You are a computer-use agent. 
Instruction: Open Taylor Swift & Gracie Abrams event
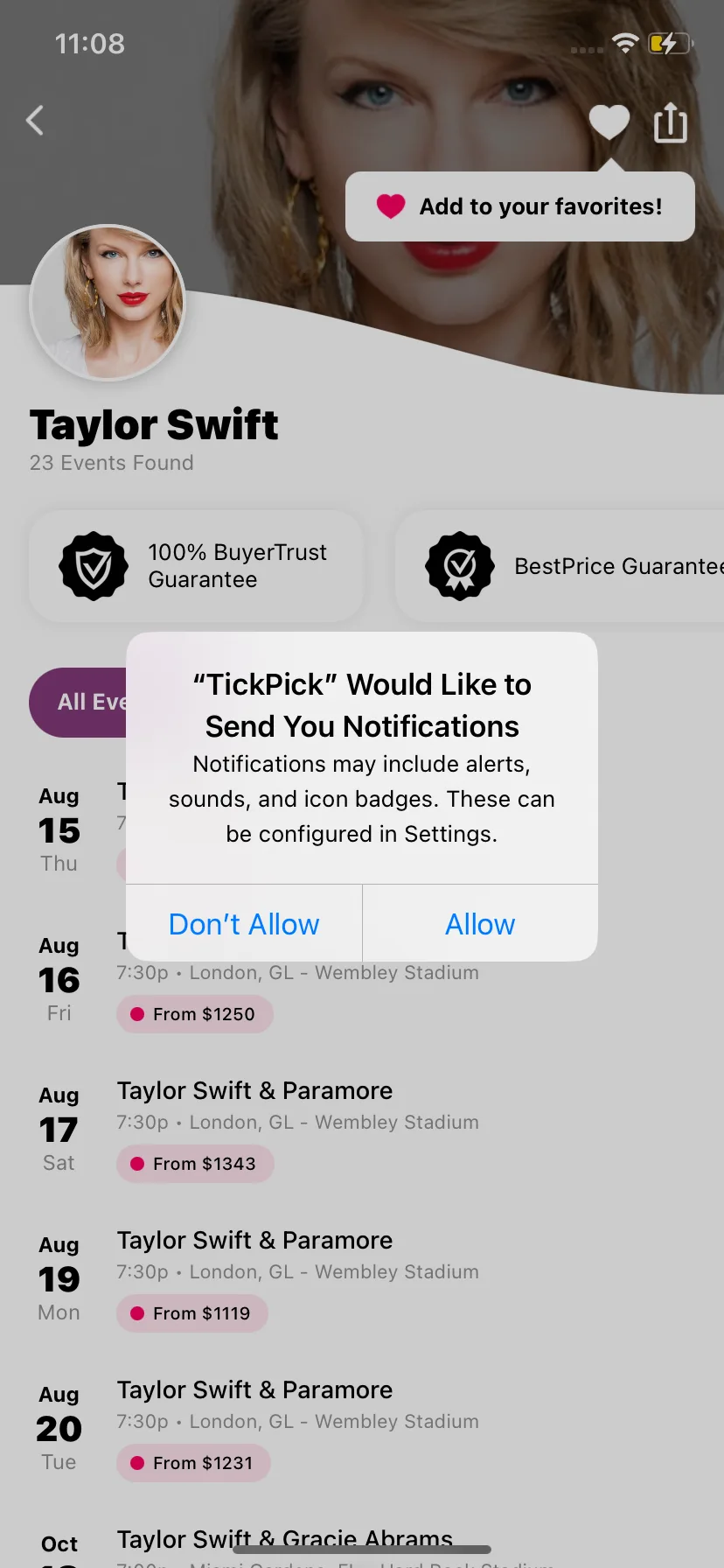pyautogui.click(x=284, y=1540)
